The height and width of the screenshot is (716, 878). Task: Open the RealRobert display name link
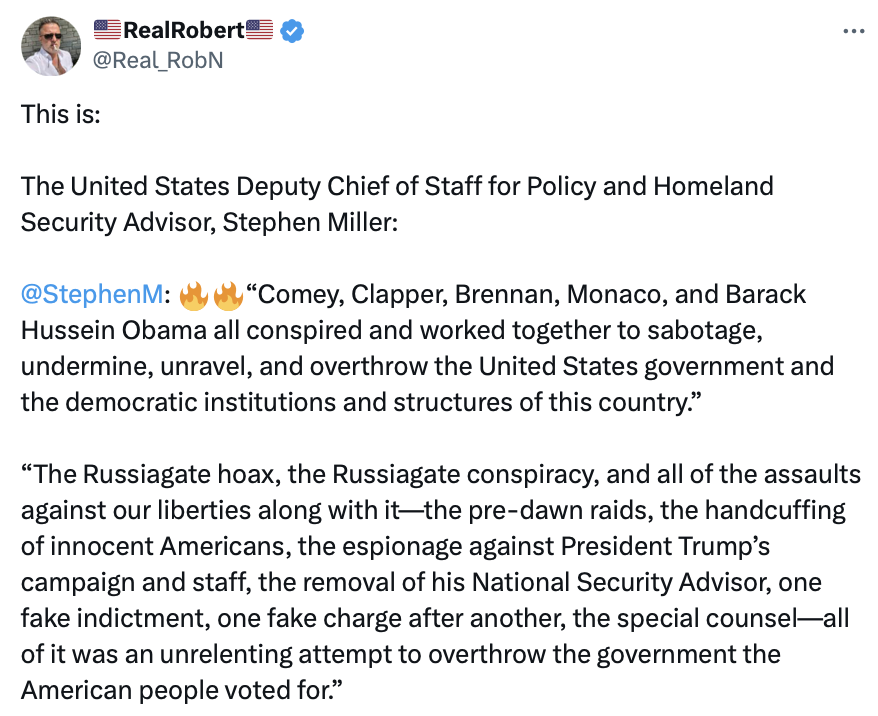(x=184, y=32)
